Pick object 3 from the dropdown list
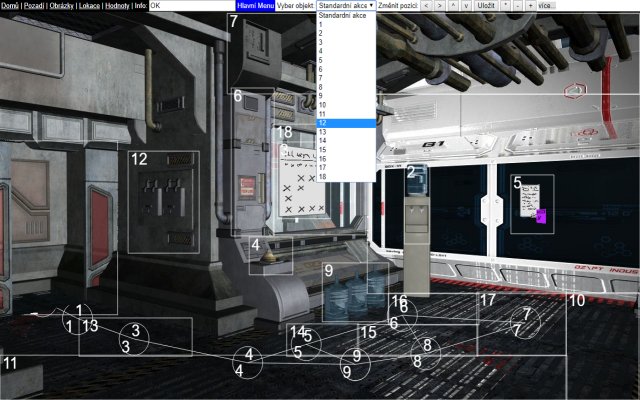Viewport: 640px width, 400px height. coord(346,42)
